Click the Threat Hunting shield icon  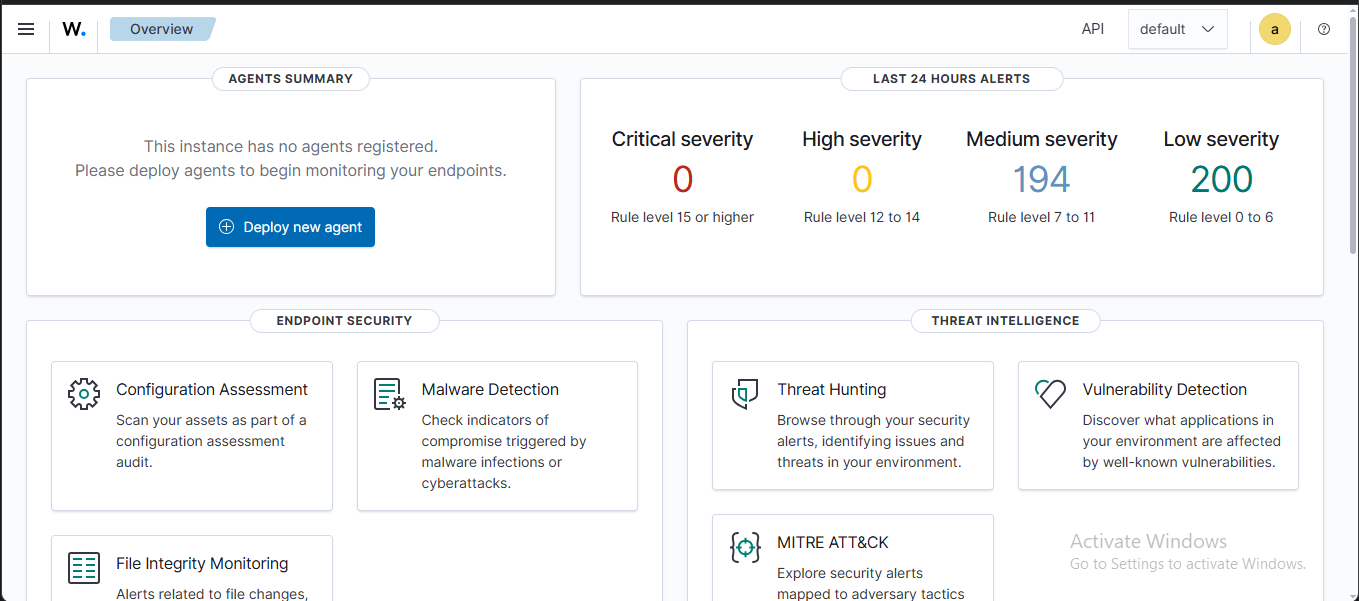pos(745,394)
